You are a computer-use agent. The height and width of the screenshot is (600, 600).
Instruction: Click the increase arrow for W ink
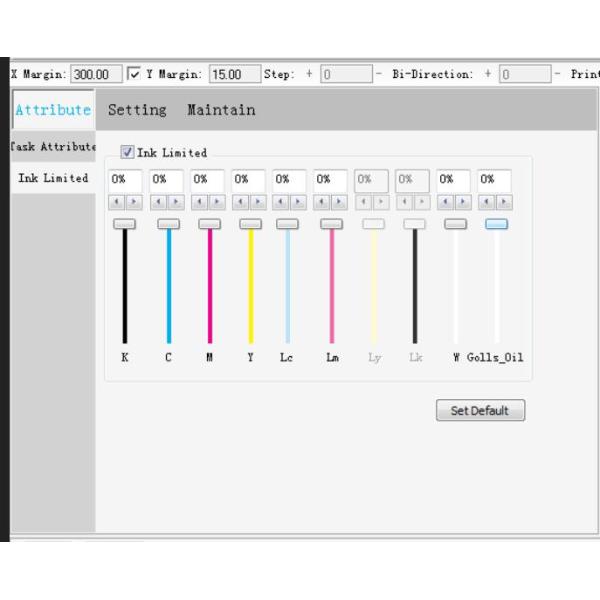463,202
